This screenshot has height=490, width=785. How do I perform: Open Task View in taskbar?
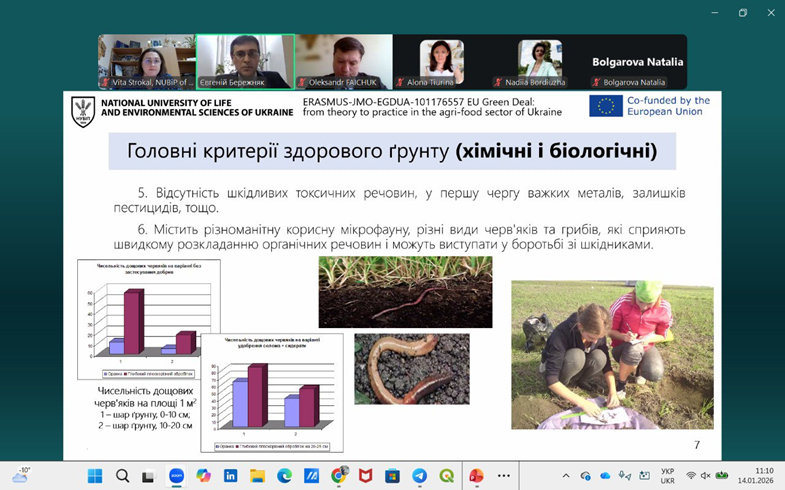148,476
